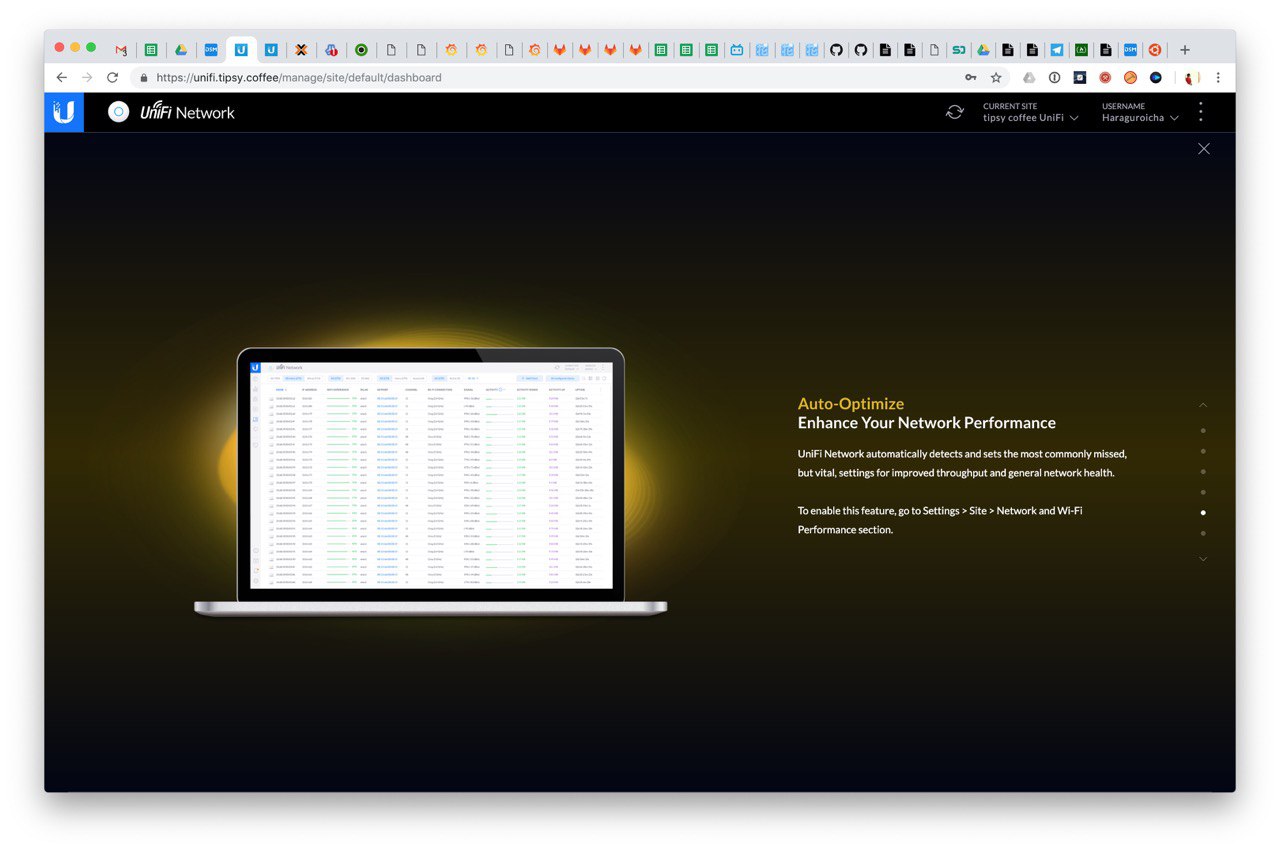1280x851 pixels.
Task: Refresh the UniFi controller data
Action: click(955, 112)
